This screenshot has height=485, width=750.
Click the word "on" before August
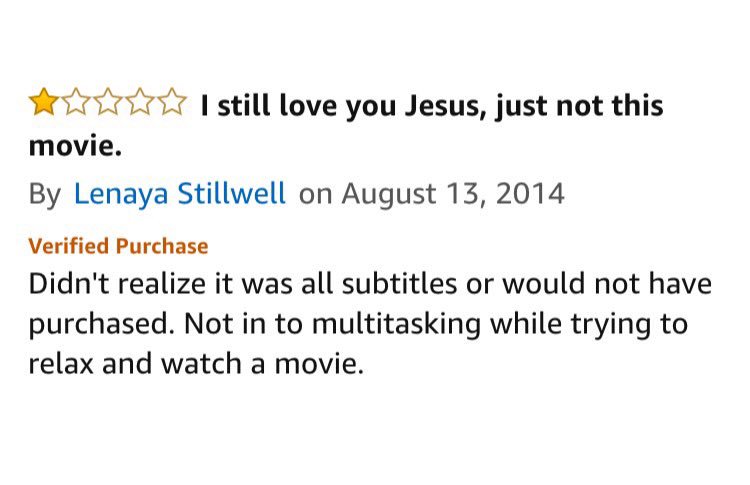pyautogui.click(x=315, y=196)
